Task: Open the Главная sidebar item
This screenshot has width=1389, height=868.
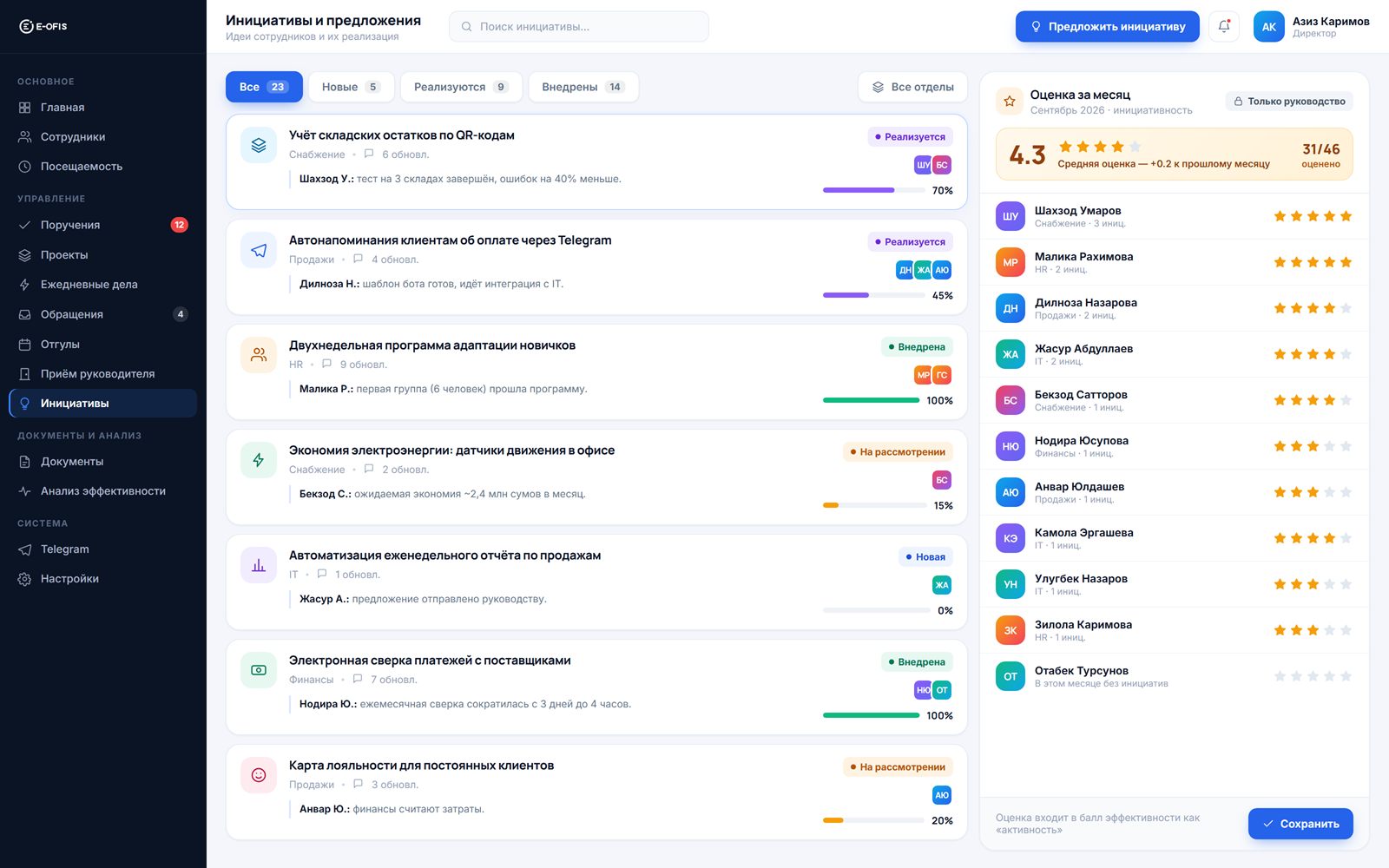Action: [102, 108]
